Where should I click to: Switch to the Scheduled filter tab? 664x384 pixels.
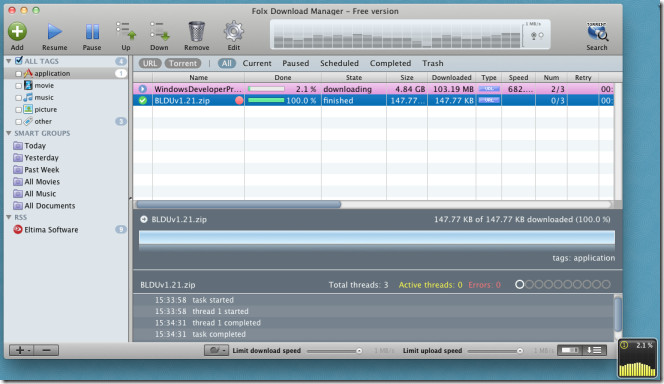pyautogui.click(x=339, y=63)
